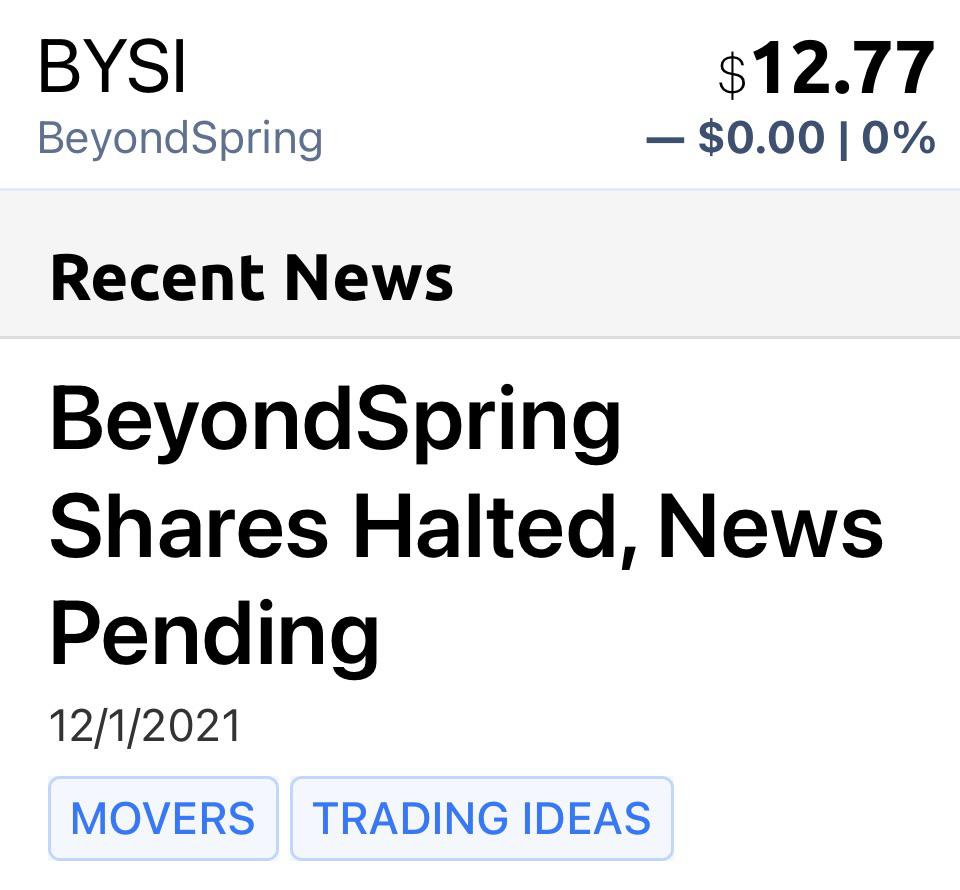The height and width of the screenshot is (890, 960).
Task: Click the Recent News section header
Action: point(250,277)
